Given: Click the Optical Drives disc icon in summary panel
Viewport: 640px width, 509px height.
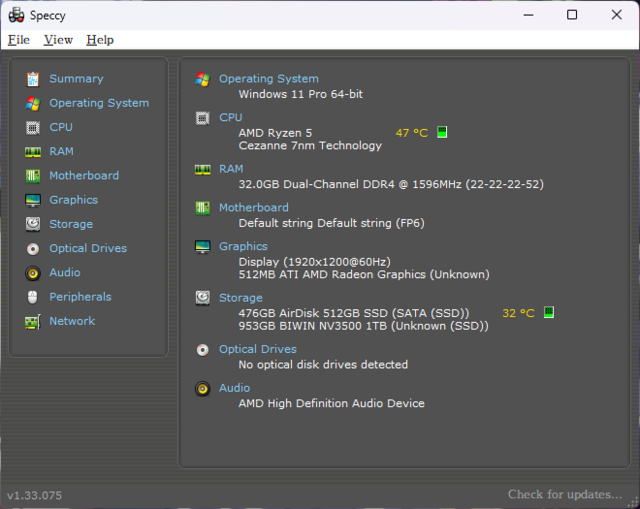Looking at the screenshot, I should [x=202, y=350].
